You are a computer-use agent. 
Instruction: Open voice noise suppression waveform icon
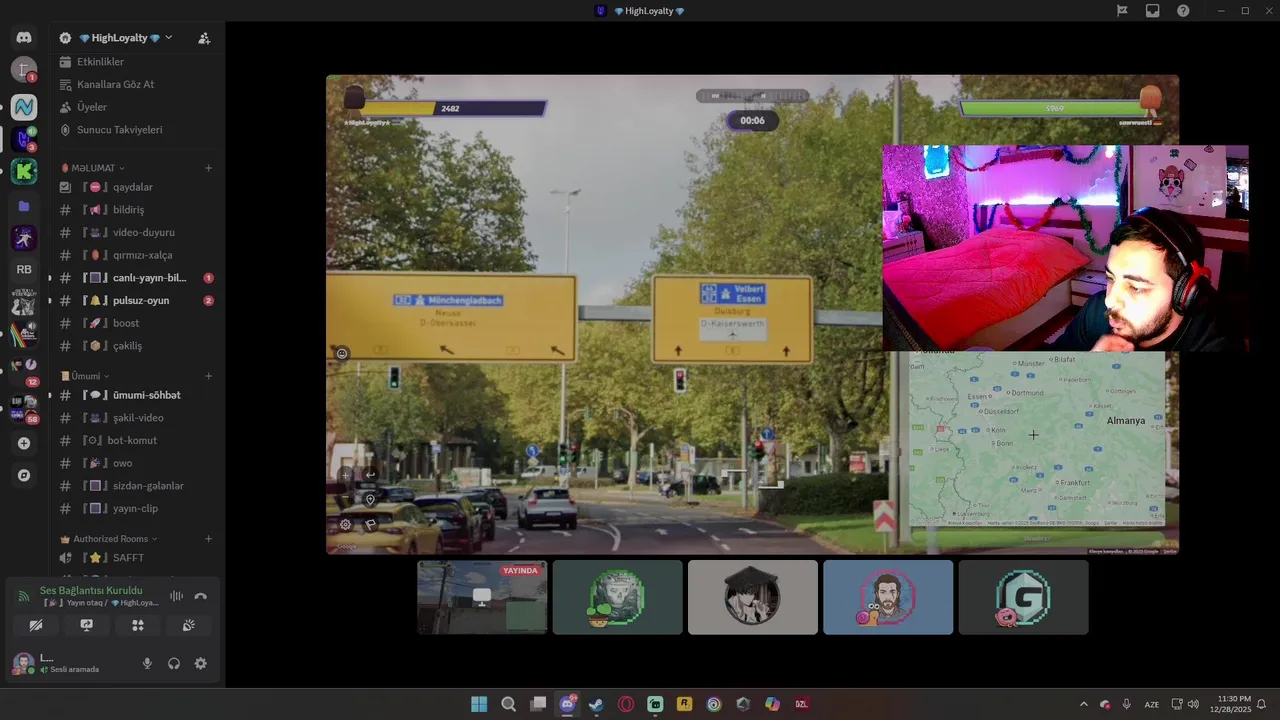point(176,596)
